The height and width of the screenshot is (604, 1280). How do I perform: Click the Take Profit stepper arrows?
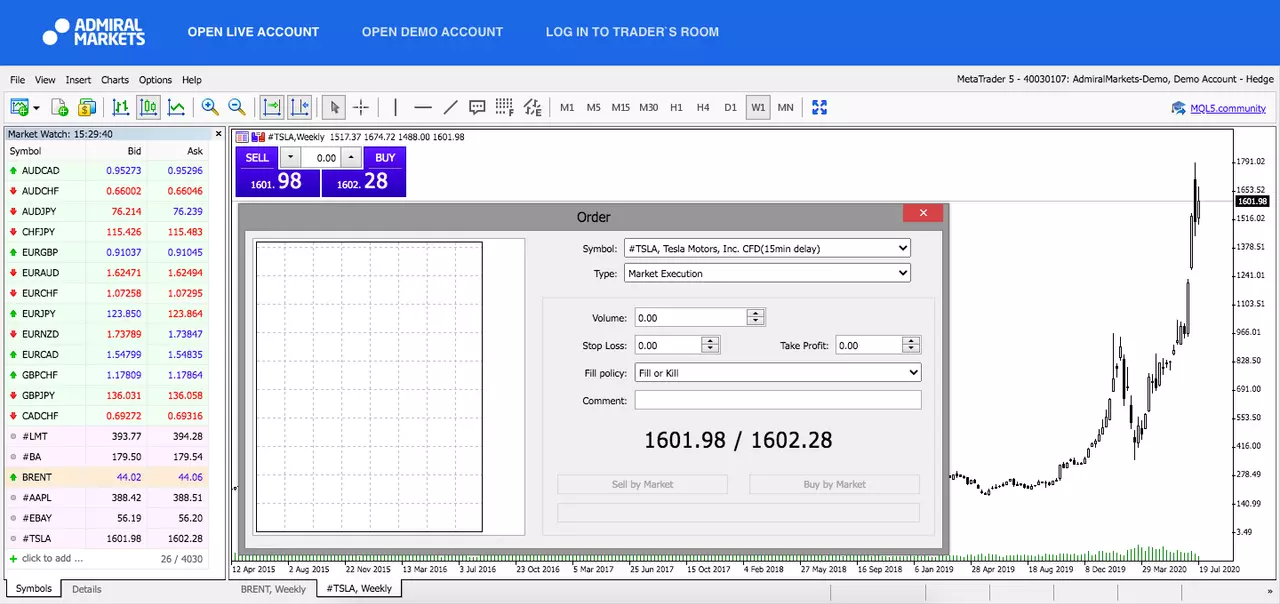[x=911, y=345]
